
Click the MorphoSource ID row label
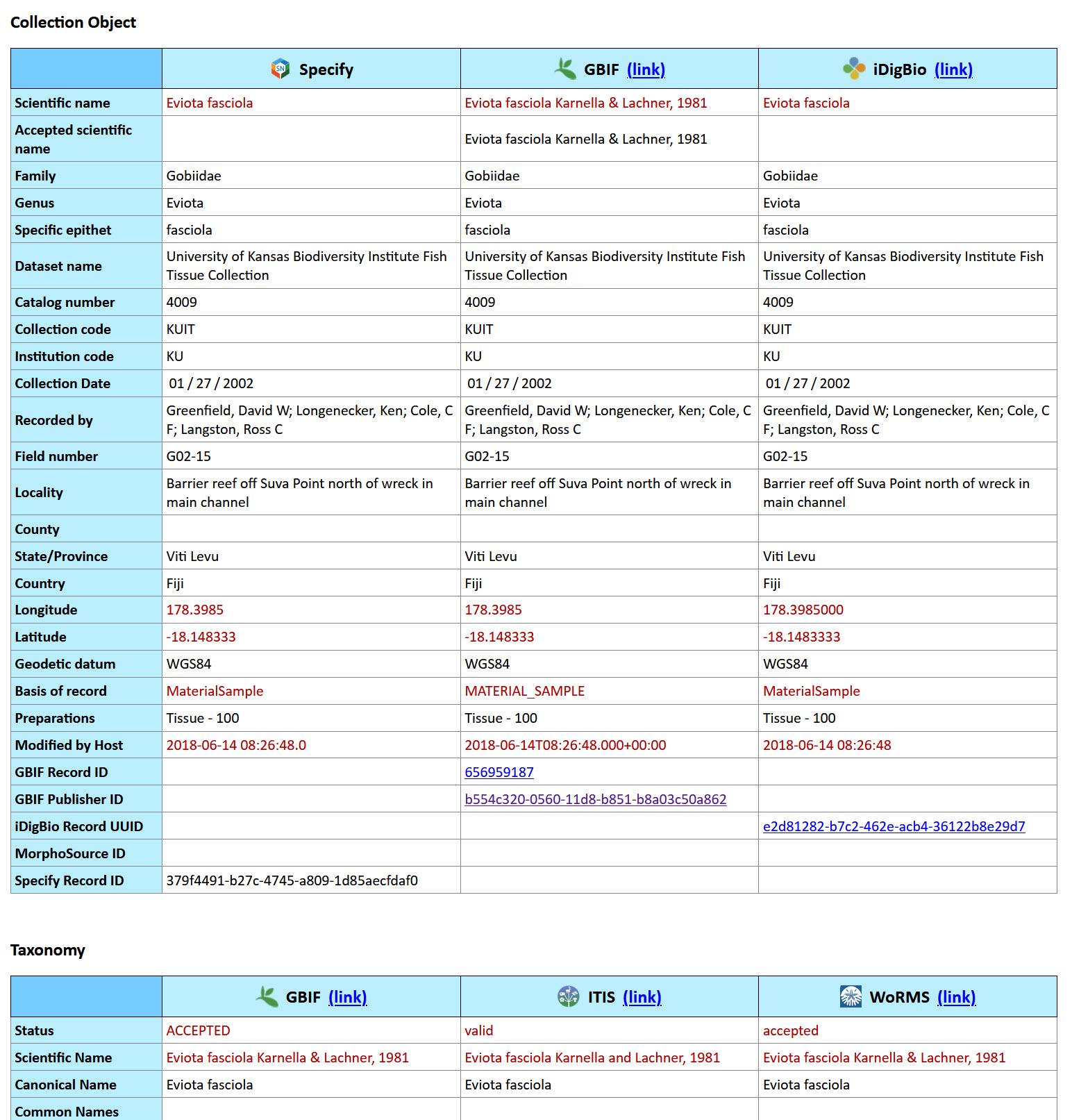pyautogui.click(x=70, y=853)
